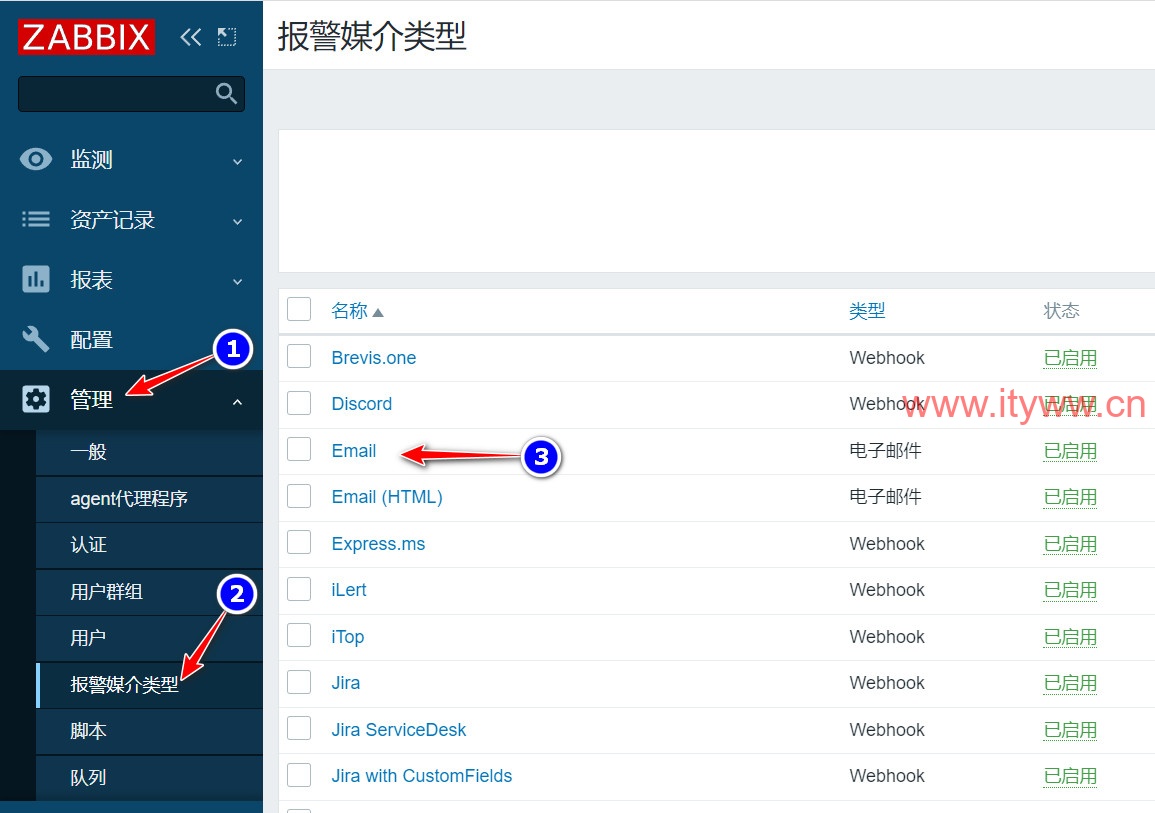Open the Email (HTML) media type
Screen dimensions: 1155x813
[387, 497]
